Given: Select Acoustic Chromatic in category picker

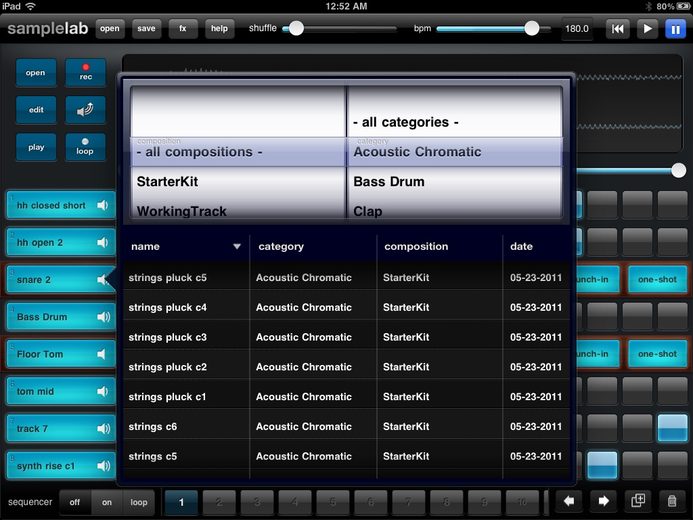Looking at the screenshot, I should tap(455, 152).
